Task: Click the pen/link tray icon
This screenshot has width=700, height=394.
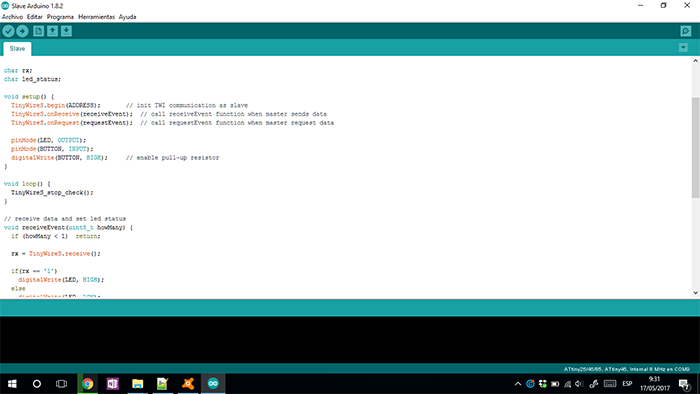Action: pyautogui.click(x=594, y=384)
